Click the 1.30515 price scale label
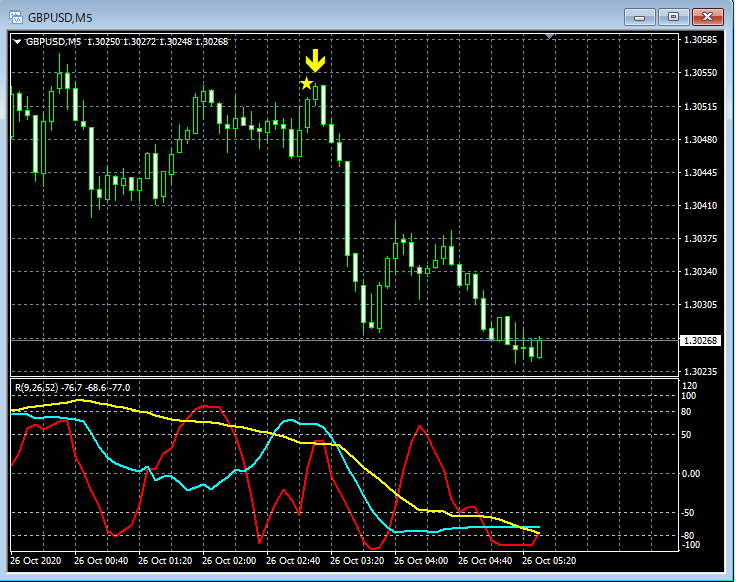Screen dimensions: 736x582 [x=700, y=107]
